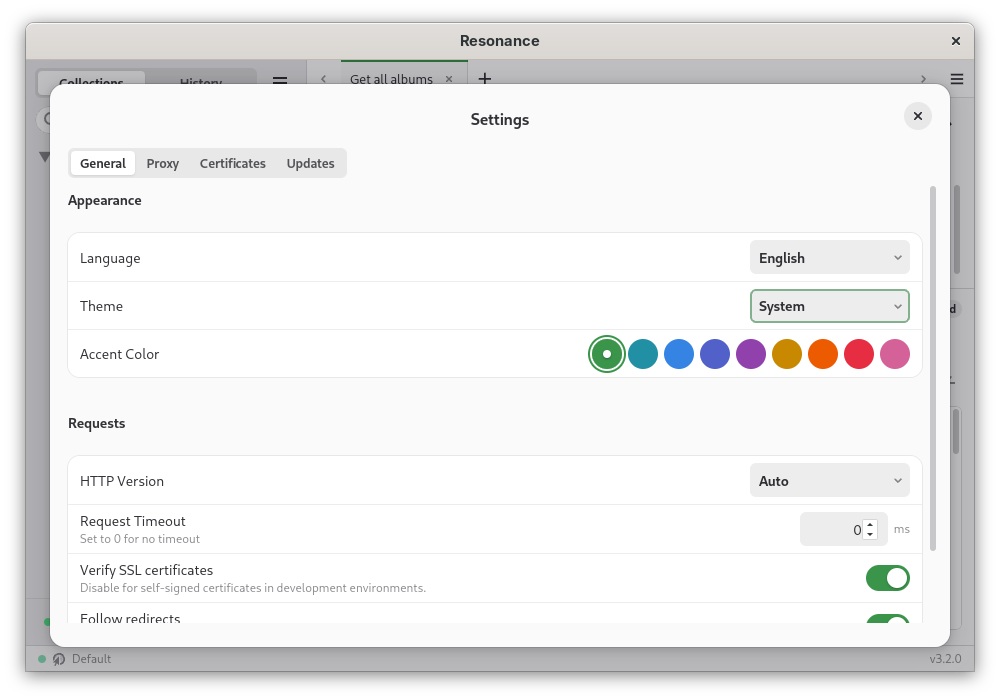This screenshot has height=700, width=1000.
Task: Open the Language dropdown
Action: (829, 258)
